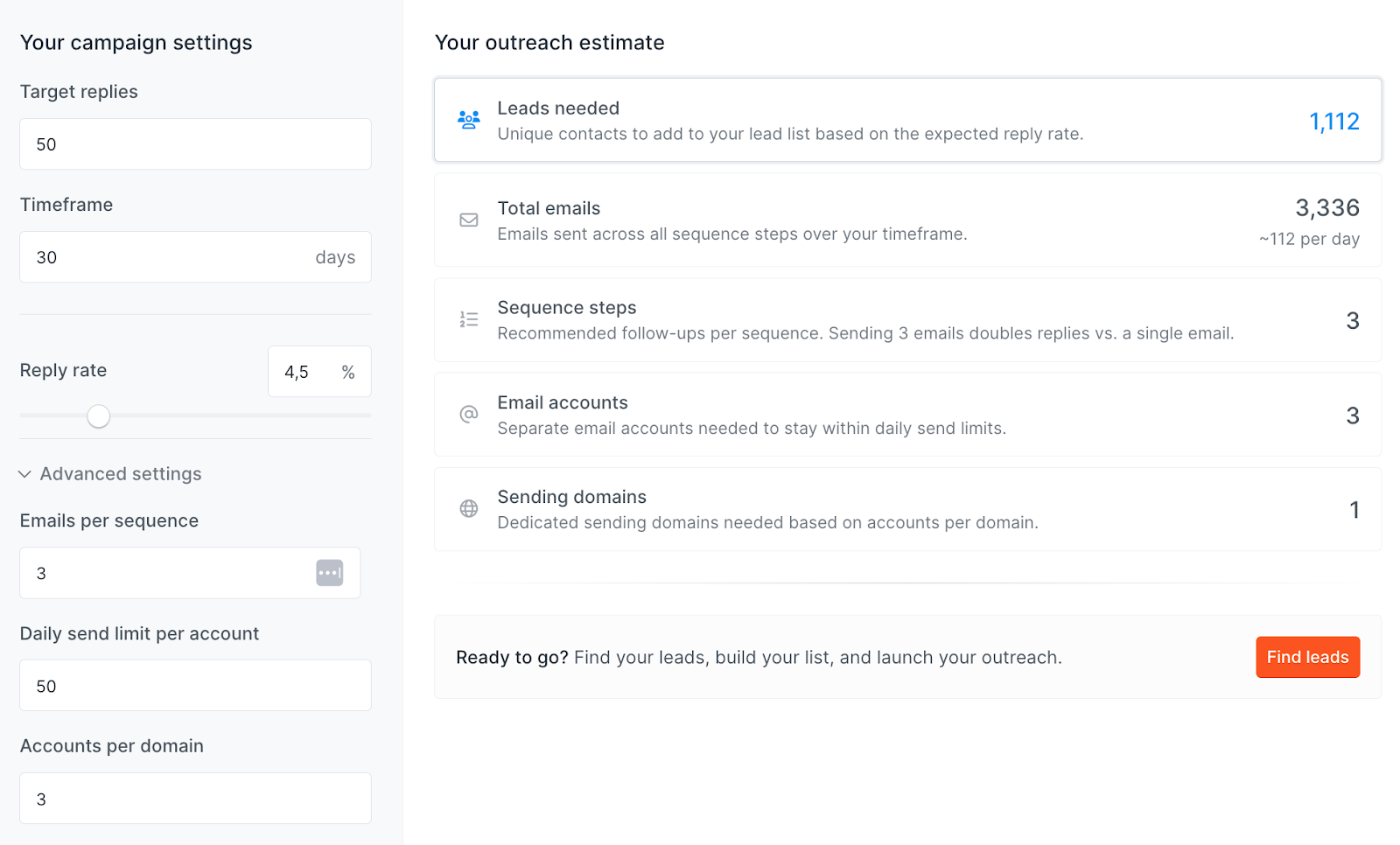Screen dimensions: 1400x845
Task: Click the dots icon in Emails per sequence
Action: [329, 573]
